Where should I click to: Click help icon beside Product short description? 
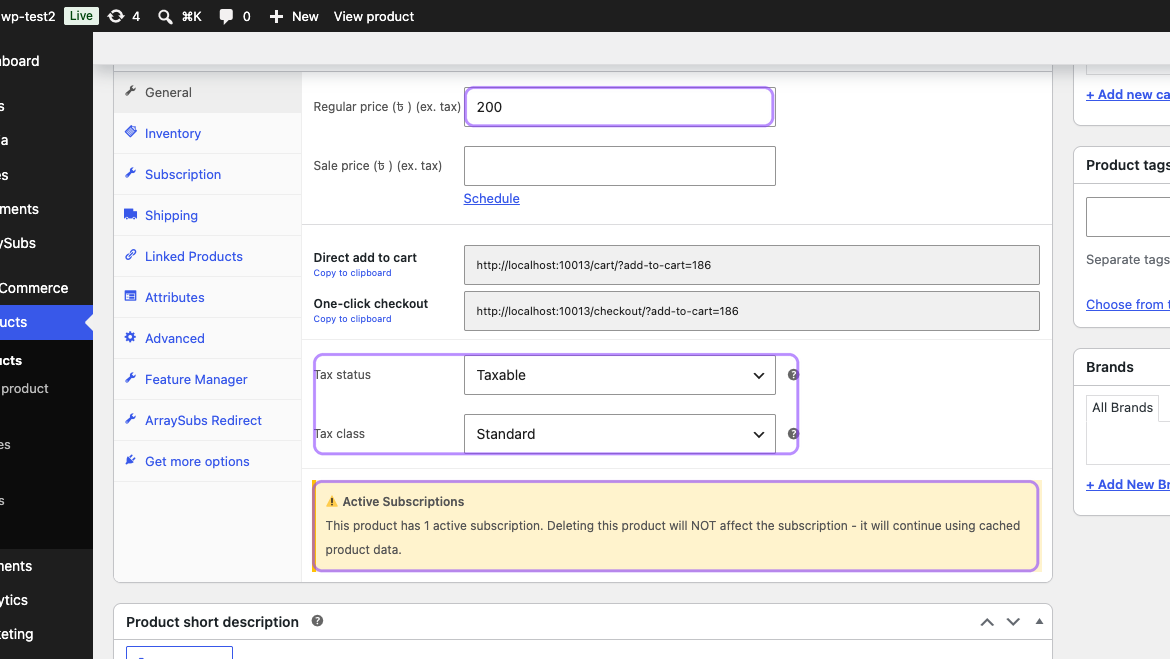point(317,621)
